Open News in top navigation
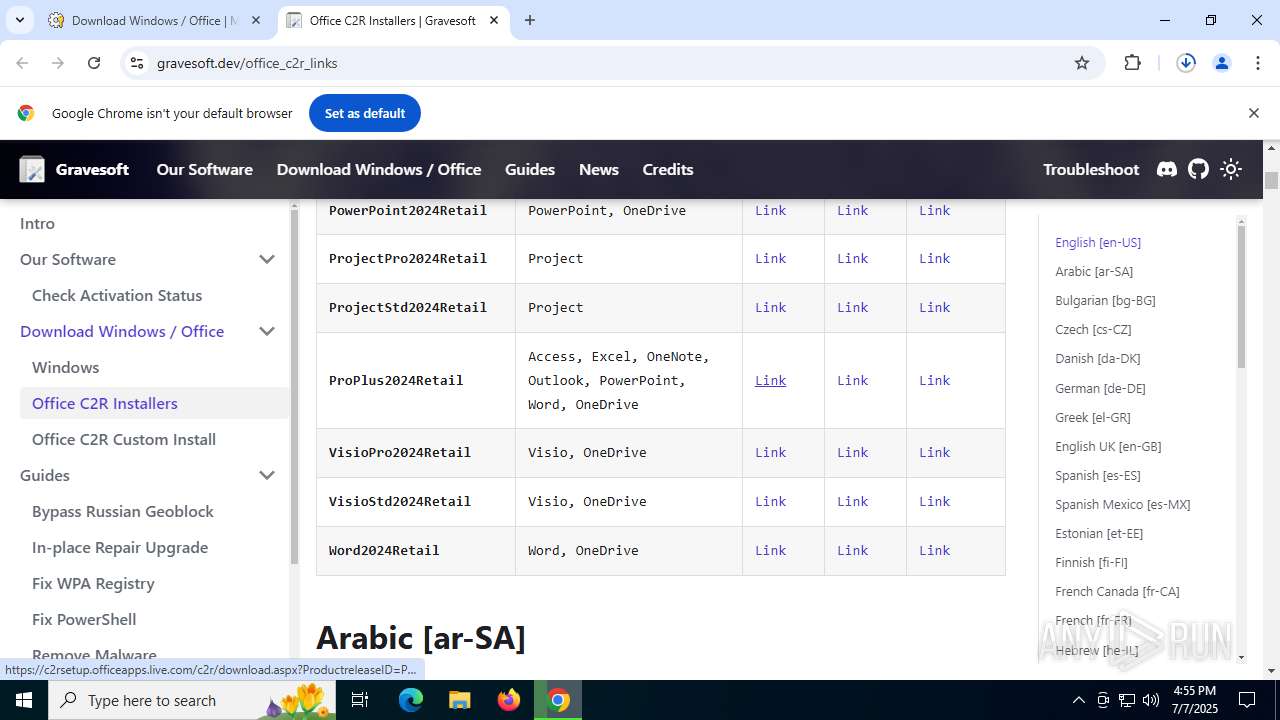 [599, 169]
